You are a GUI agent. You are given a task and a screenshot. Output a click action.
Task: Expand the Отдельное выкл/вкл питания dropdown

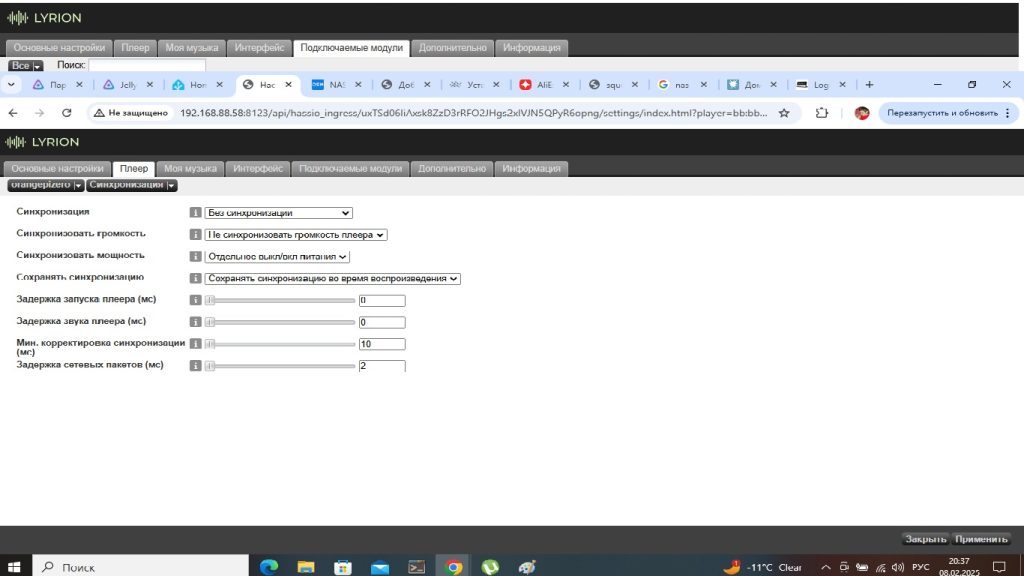point(277,257)
